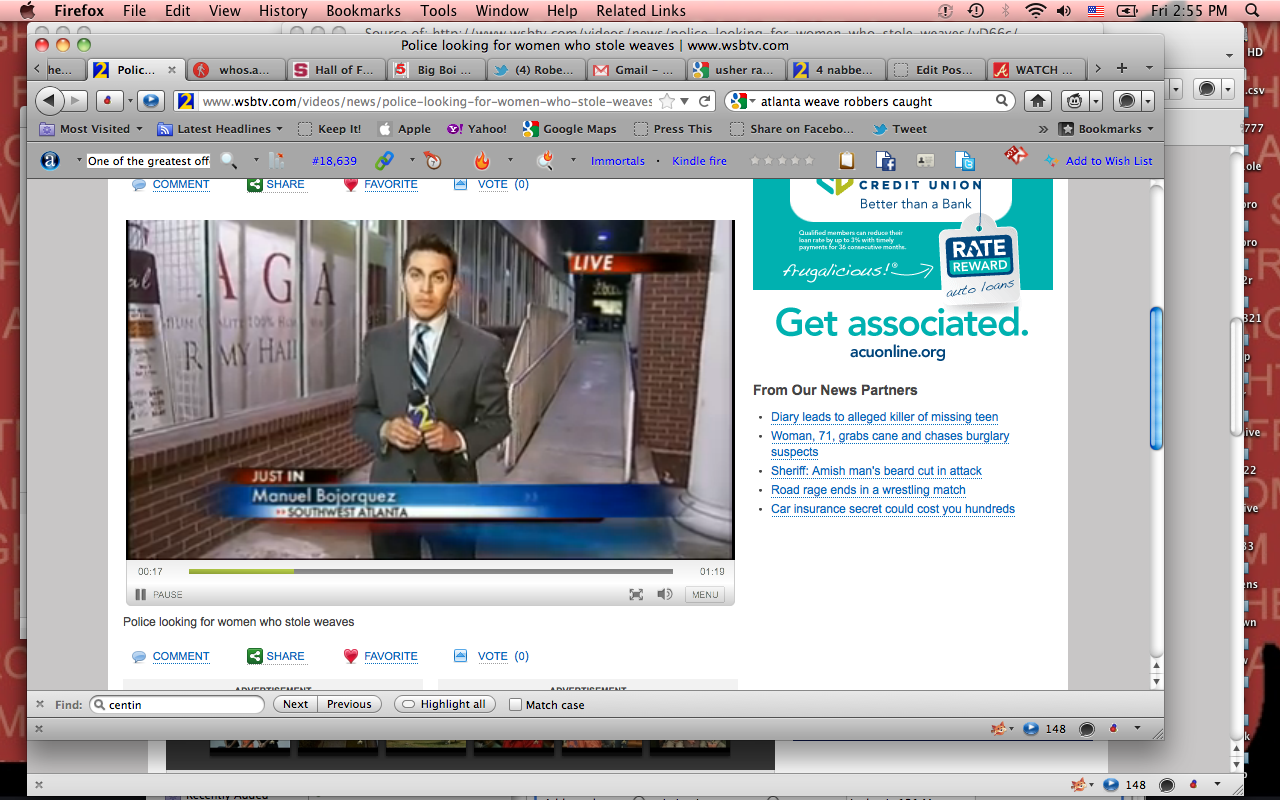
Task: Bookmark this page with the star icon
Action: click(x=667, y=101)
